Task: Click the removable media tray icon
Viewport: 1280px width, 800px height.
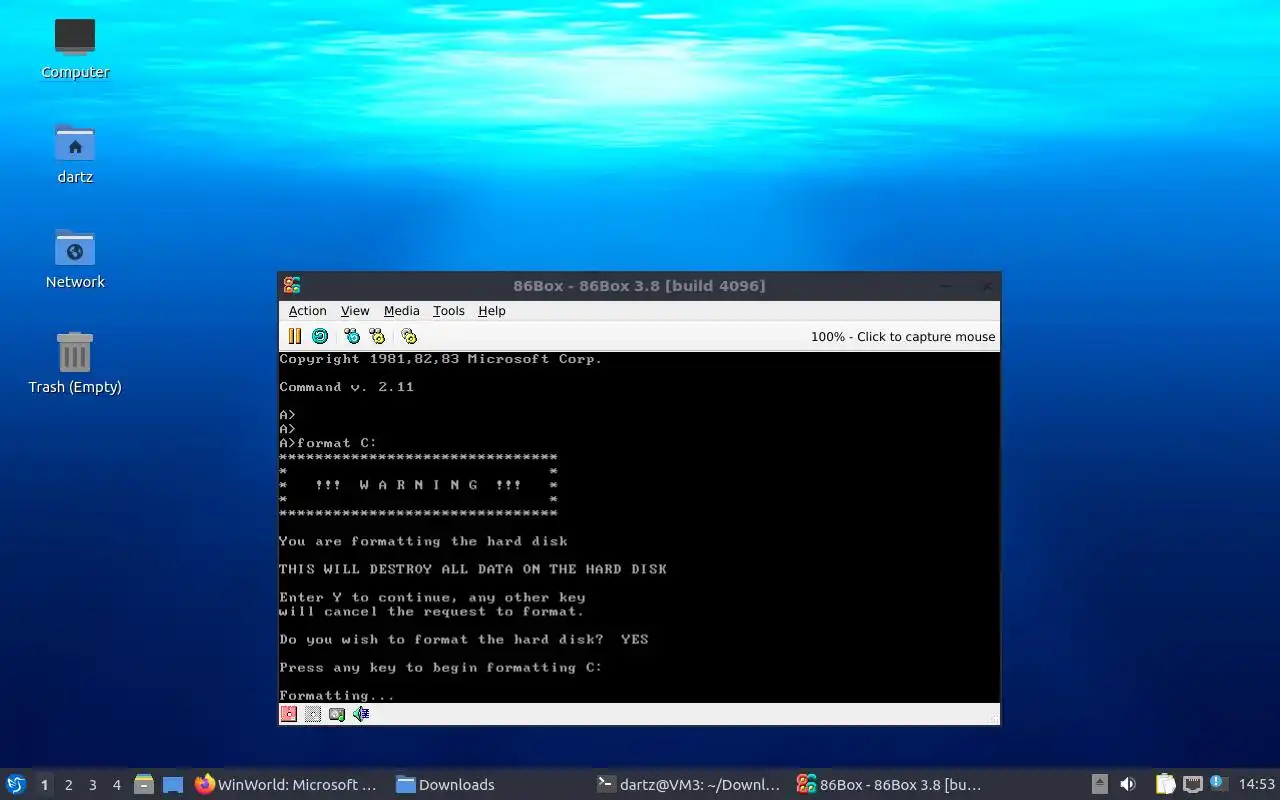Action: coord(1099,784)
